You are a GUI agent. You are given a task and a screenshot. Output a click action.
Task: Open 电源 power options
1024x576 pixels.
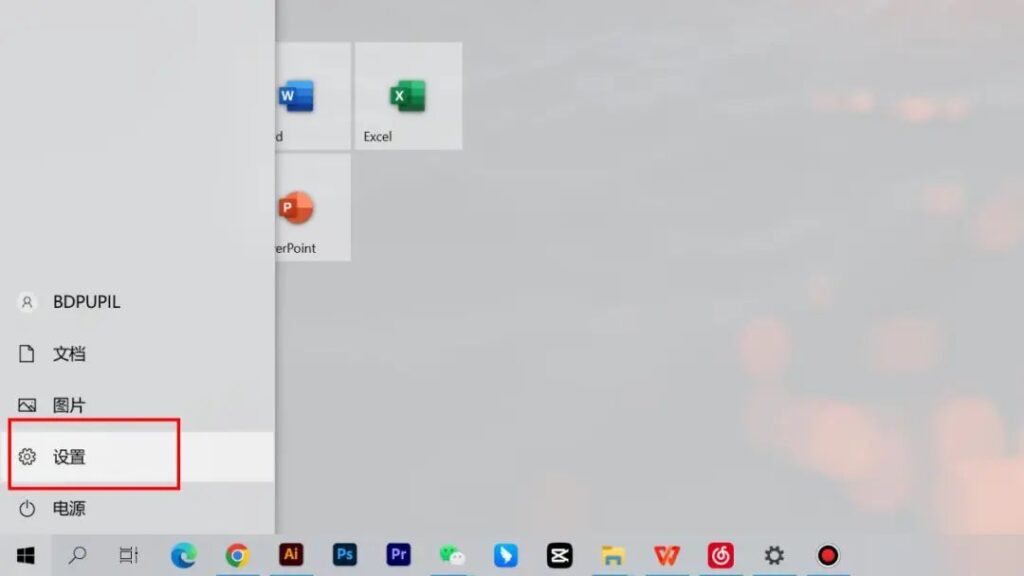click(137, 508)
